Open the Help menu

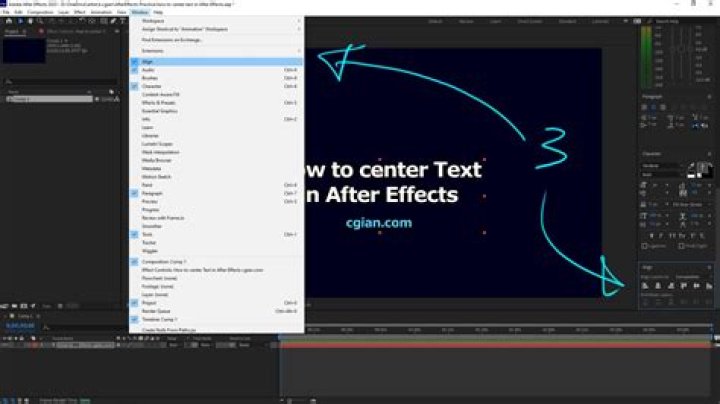158,12
